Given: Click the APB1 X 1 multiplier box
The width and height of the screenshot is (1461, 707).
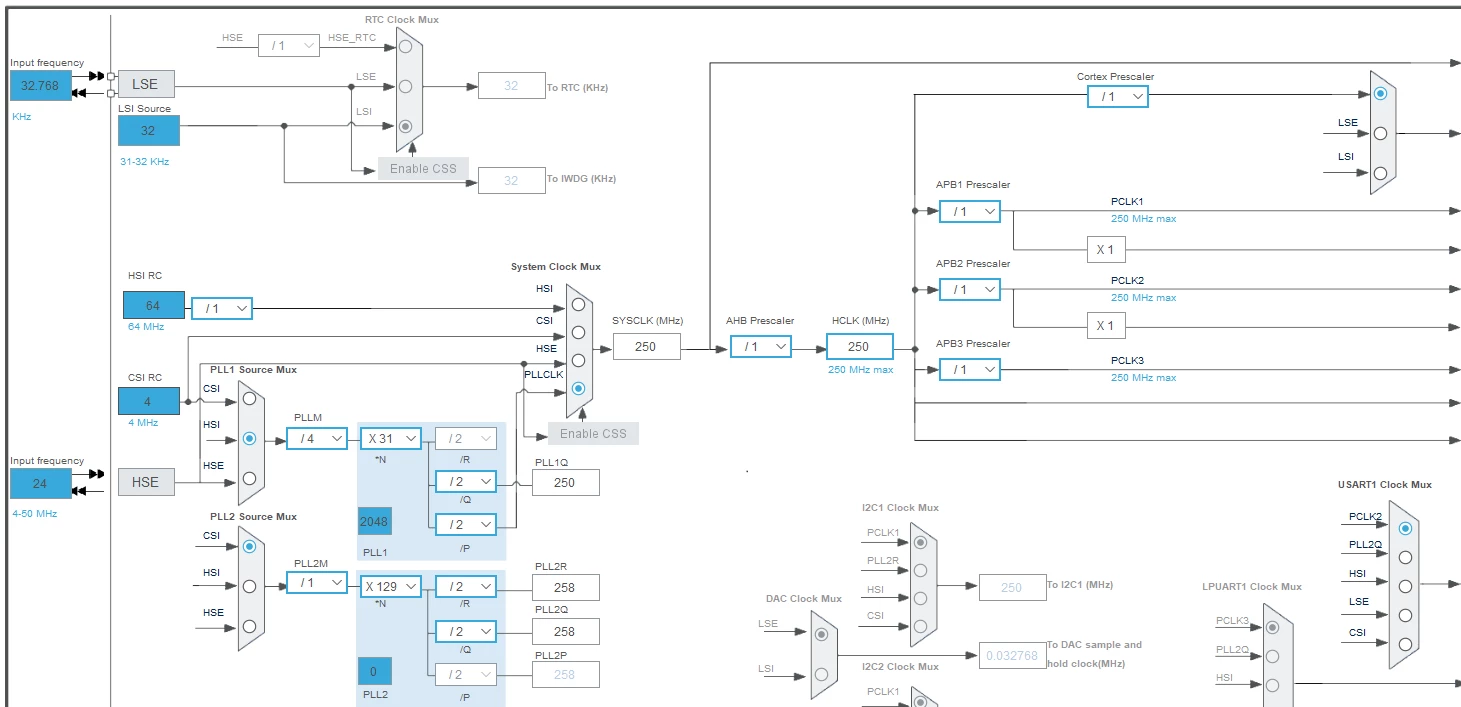Looking at the screenshot, I should pyautogui.click(x=1106, y=249).
